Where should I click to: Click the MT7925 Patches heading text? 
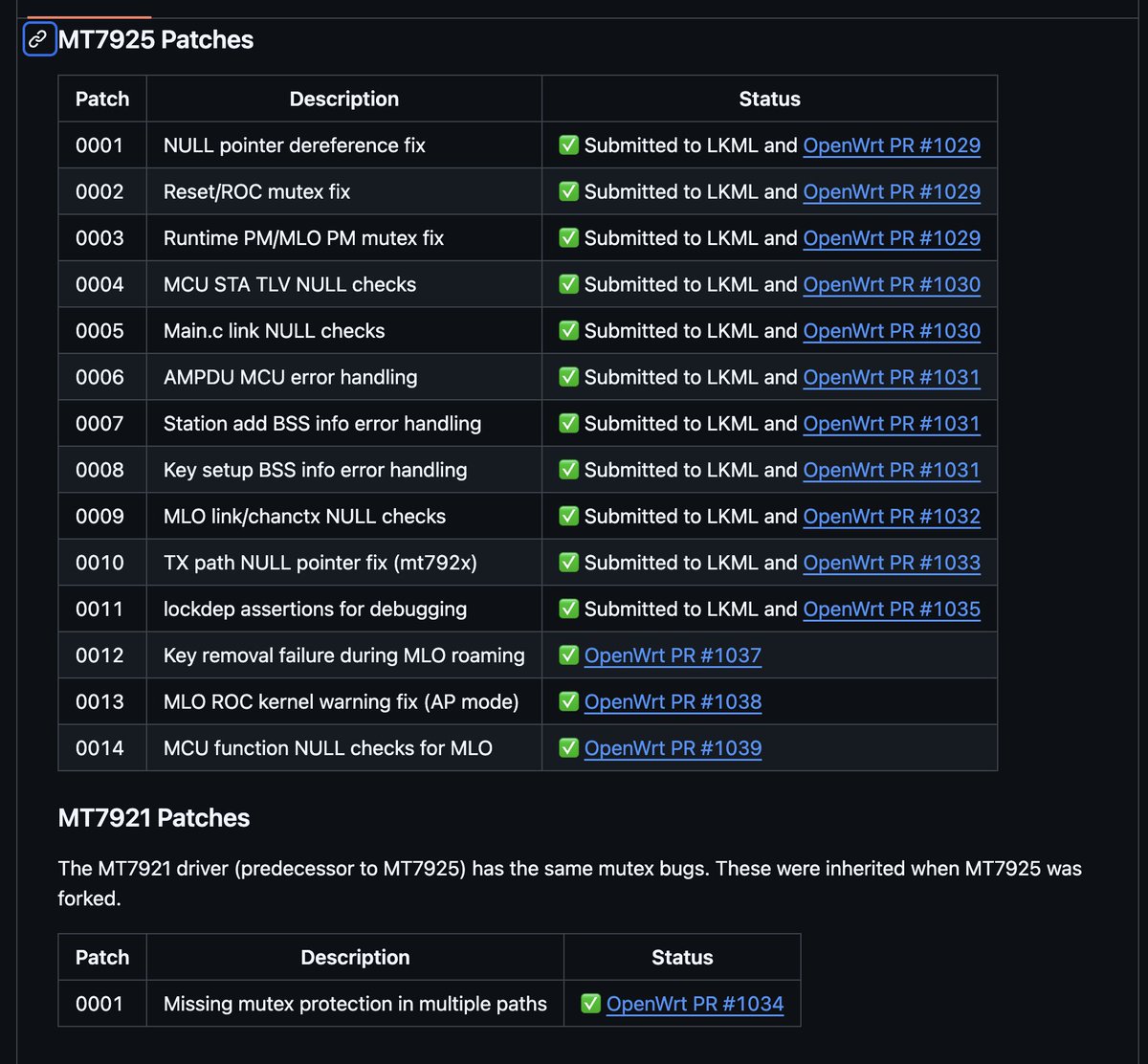coord(156,39)
